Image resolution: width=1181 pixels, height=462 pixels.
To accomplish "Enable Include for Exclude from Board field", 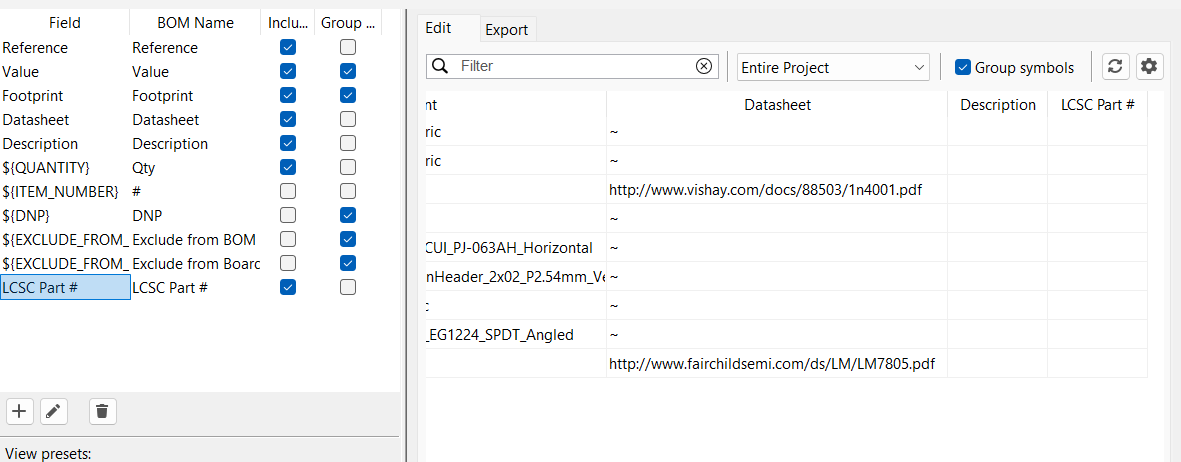I will pyautogui.click(x=288, y=263).
